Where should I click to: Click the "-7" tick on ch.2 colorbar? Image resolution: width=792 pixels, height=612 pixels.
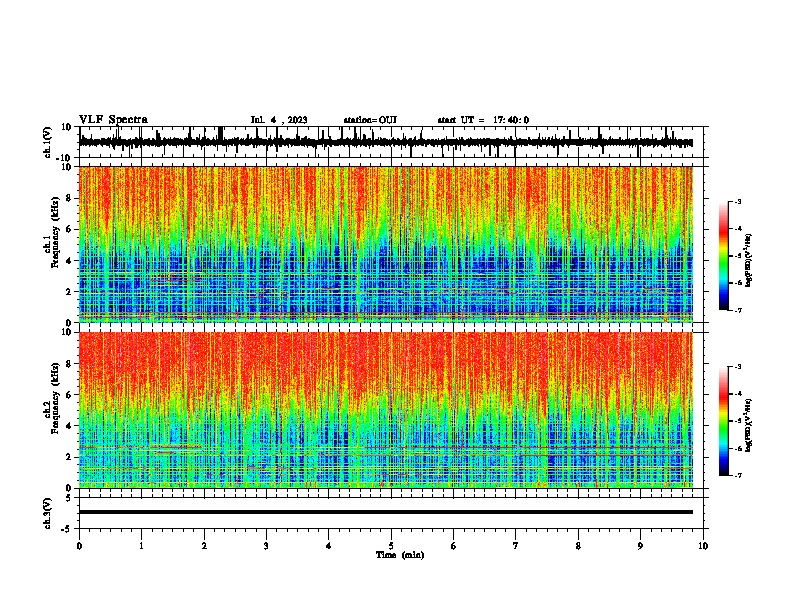tap(737, 475)
